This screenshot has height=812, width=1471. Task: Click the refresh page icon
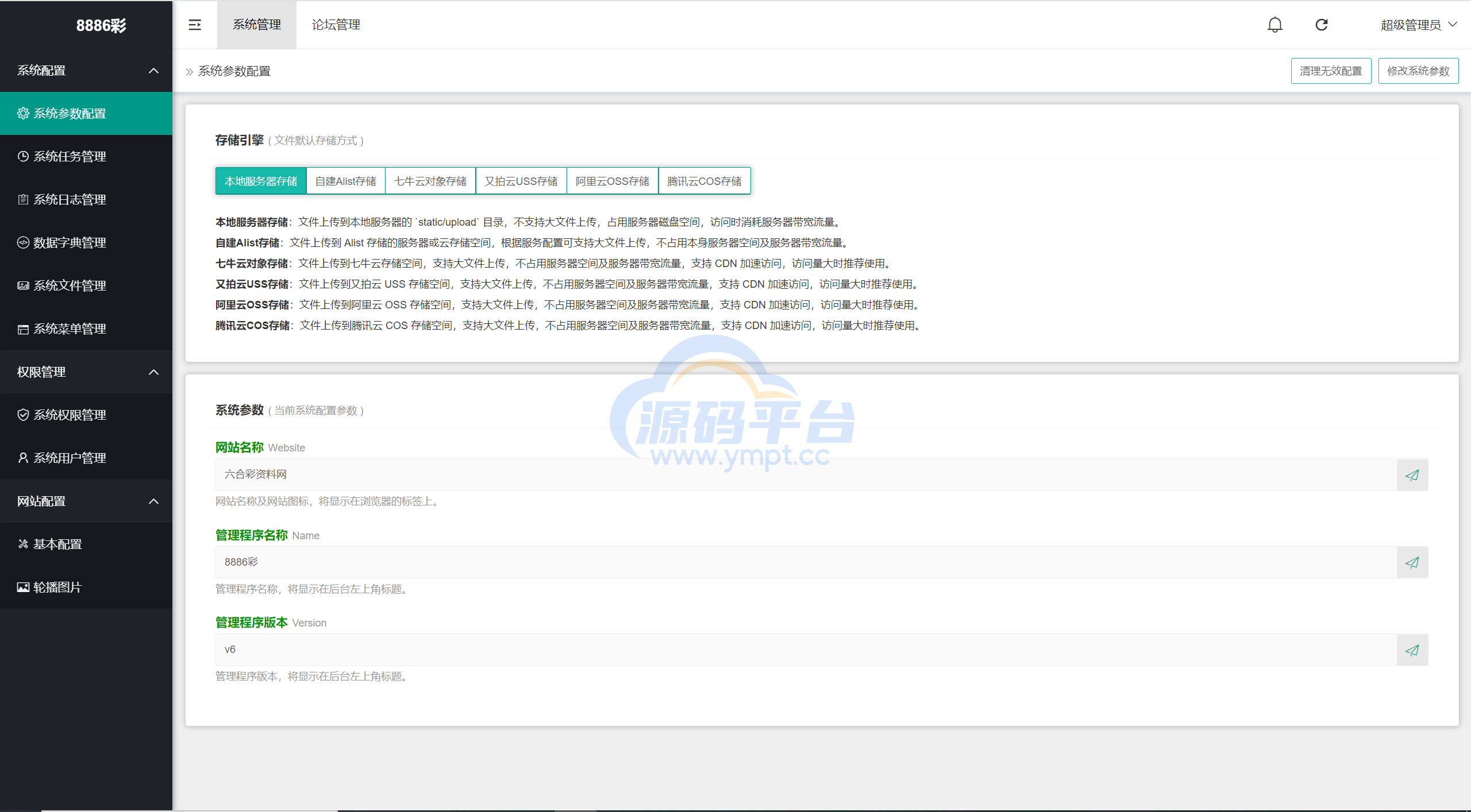point(1322,25)
